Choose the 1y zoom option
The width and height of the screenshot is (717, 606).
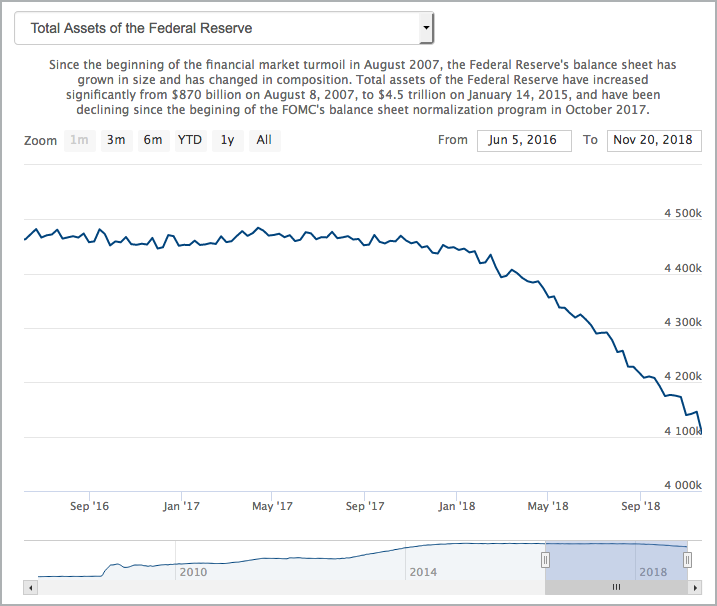coord(227,140)
